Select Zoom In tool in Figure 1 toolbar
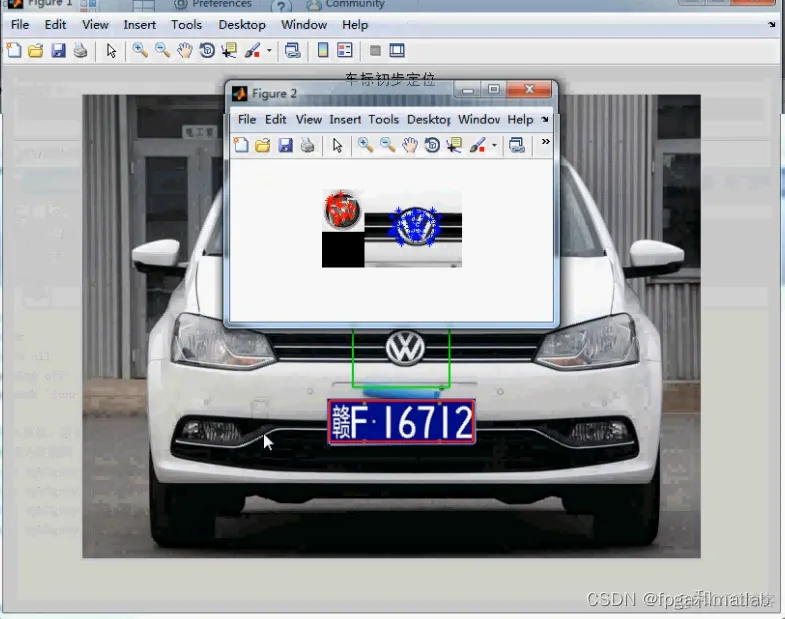The image size is (785, 619). pyautogui.click(x=140, y=51)
